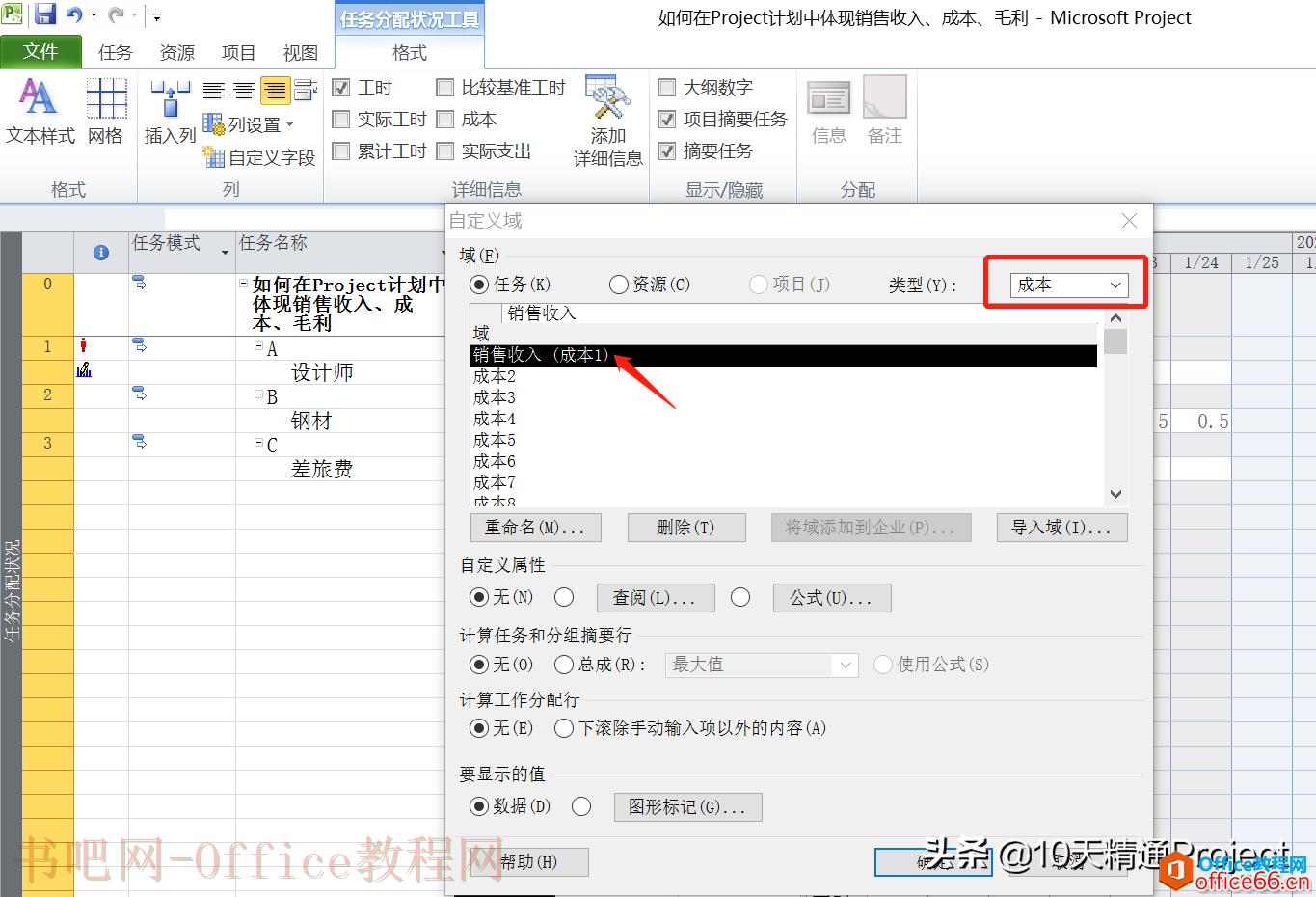Open the customize quick access toolbar dropdown
Screen dimensions: 1316x897
point(156,15)
